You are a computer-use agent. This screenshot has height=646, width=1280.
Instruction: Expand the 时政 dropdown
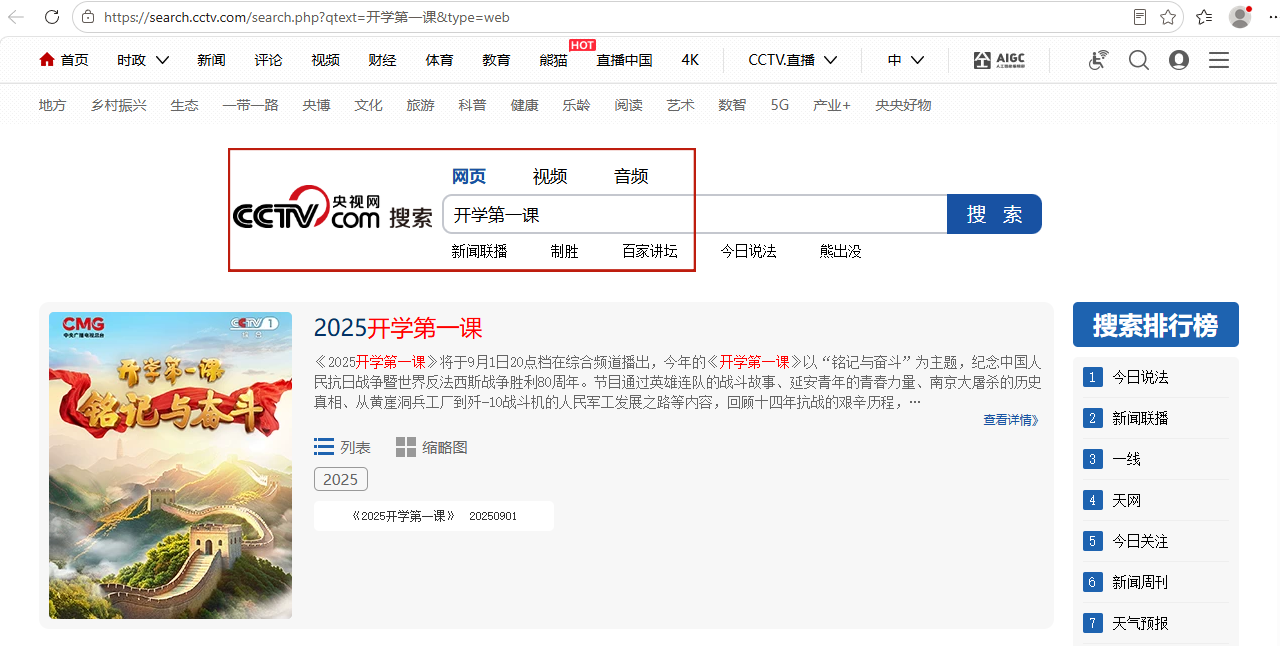point(143,60)
